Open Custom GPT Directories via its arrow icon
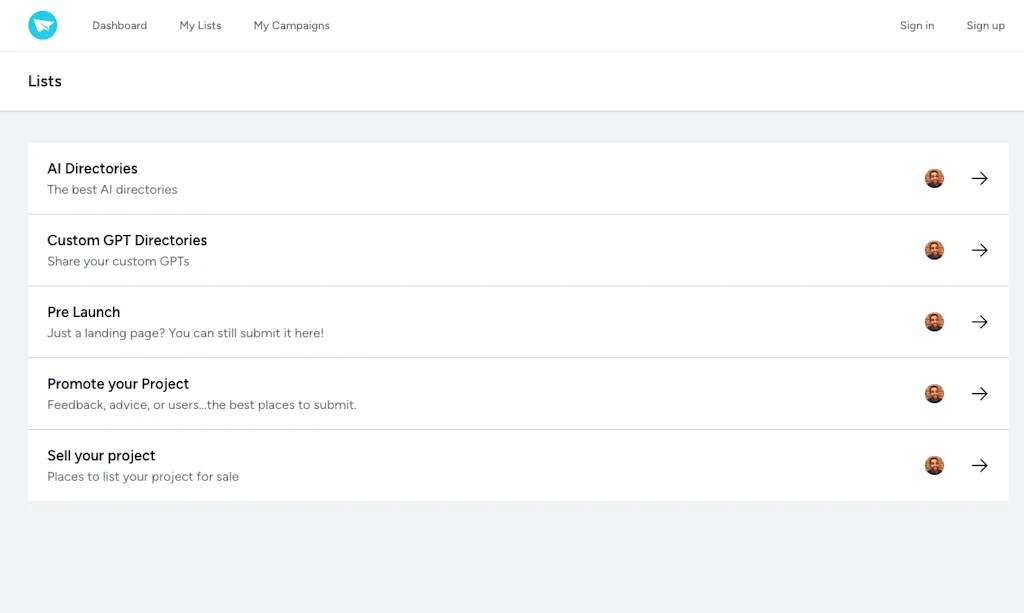 [979, 249]
